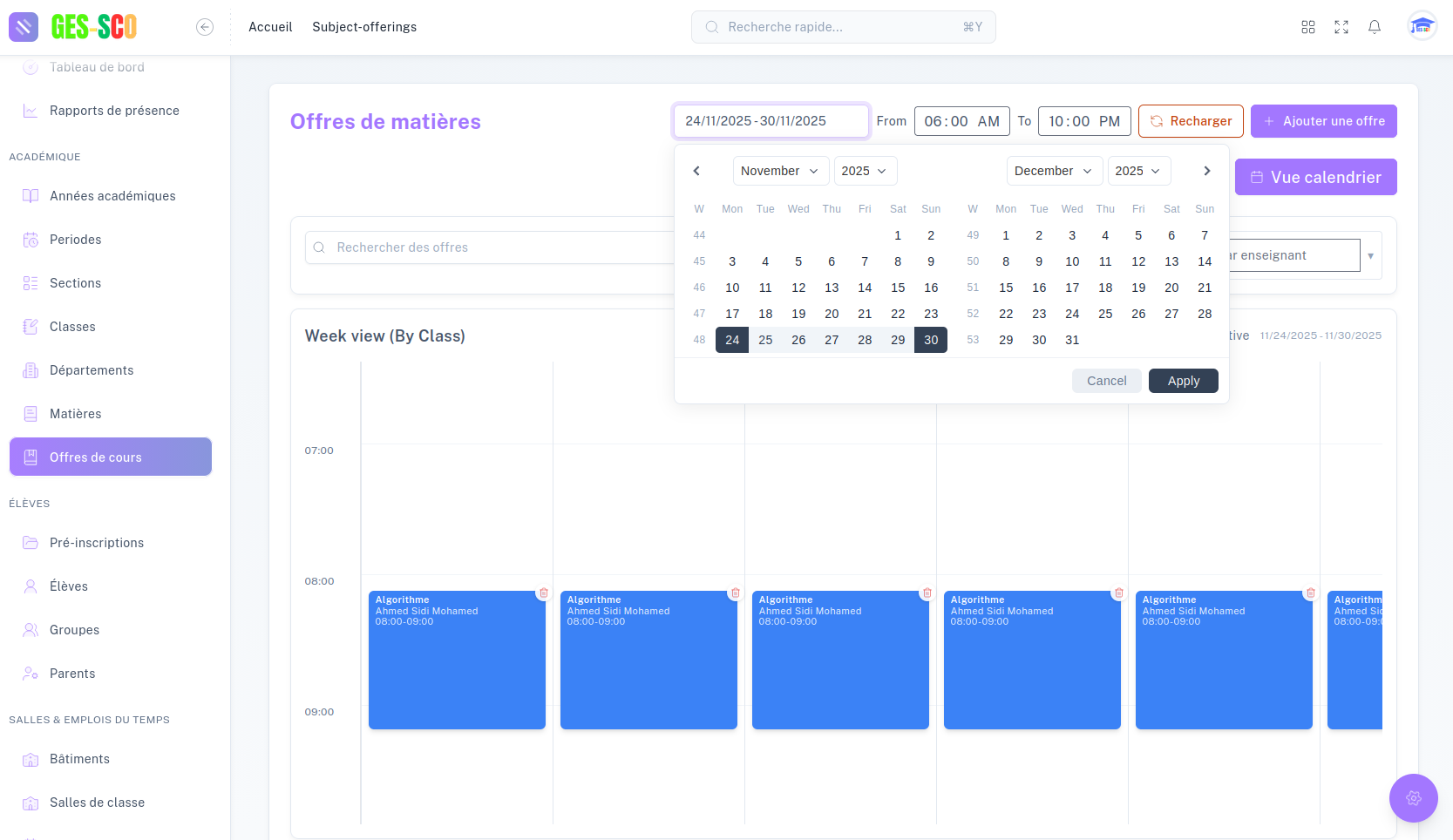Collapse sidebar with the arrow icon

pos(205,27)
